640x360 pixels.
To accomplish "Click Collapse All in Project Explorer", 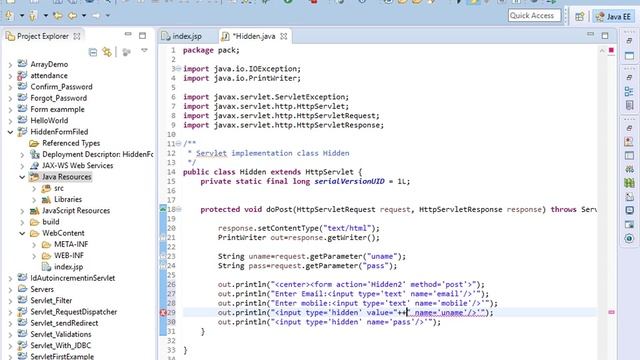I will (x=93, y=52).
